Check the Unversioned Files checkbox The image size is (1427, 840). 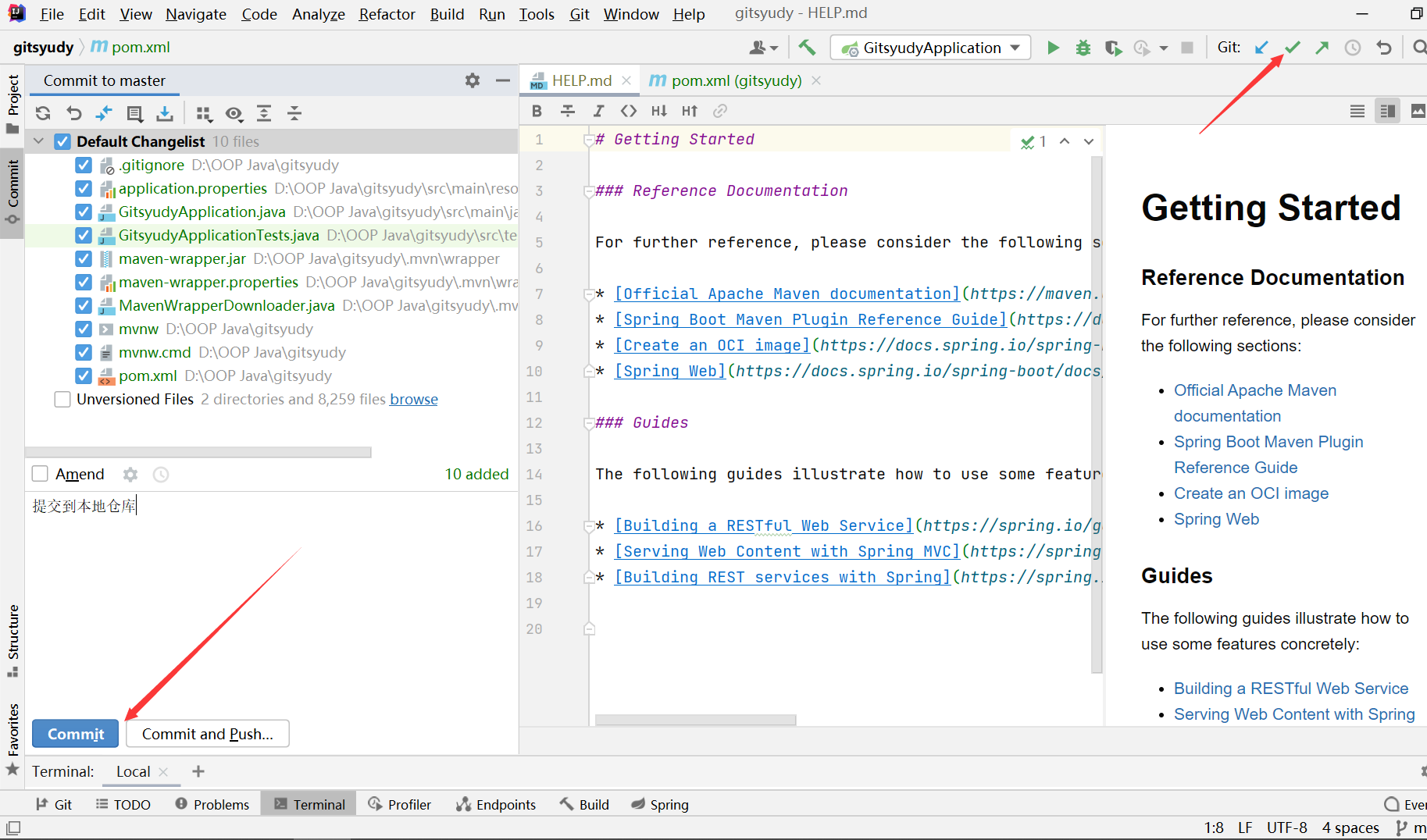pyautogui.click(x=62, y=399)
